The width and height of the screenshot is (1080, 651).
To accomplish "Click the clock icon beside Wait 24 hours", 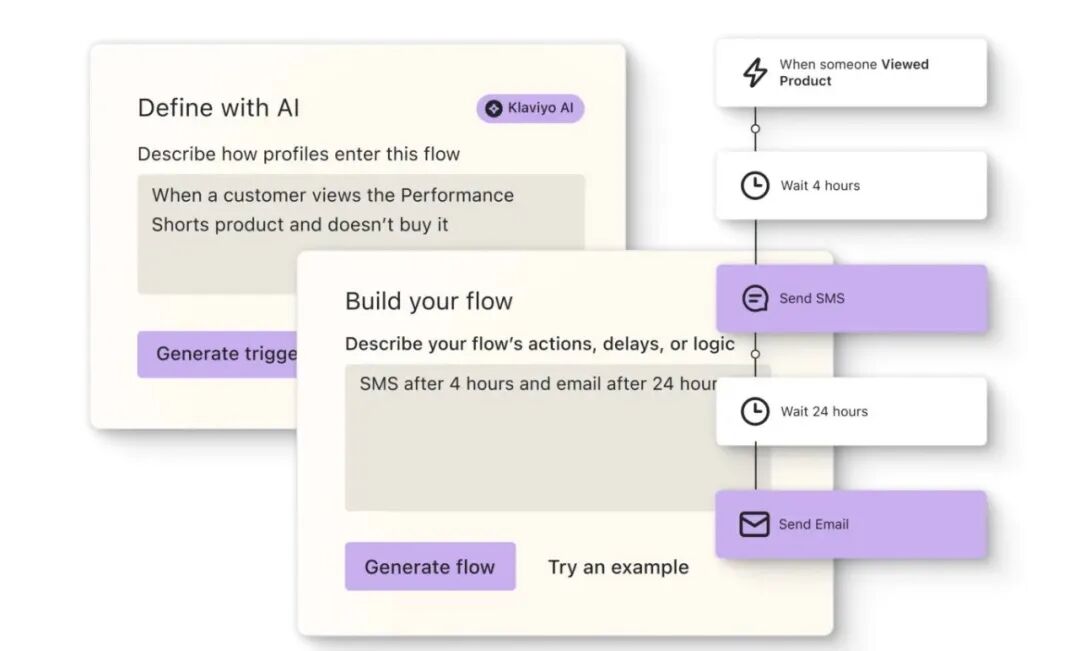I will coord(755,411).
